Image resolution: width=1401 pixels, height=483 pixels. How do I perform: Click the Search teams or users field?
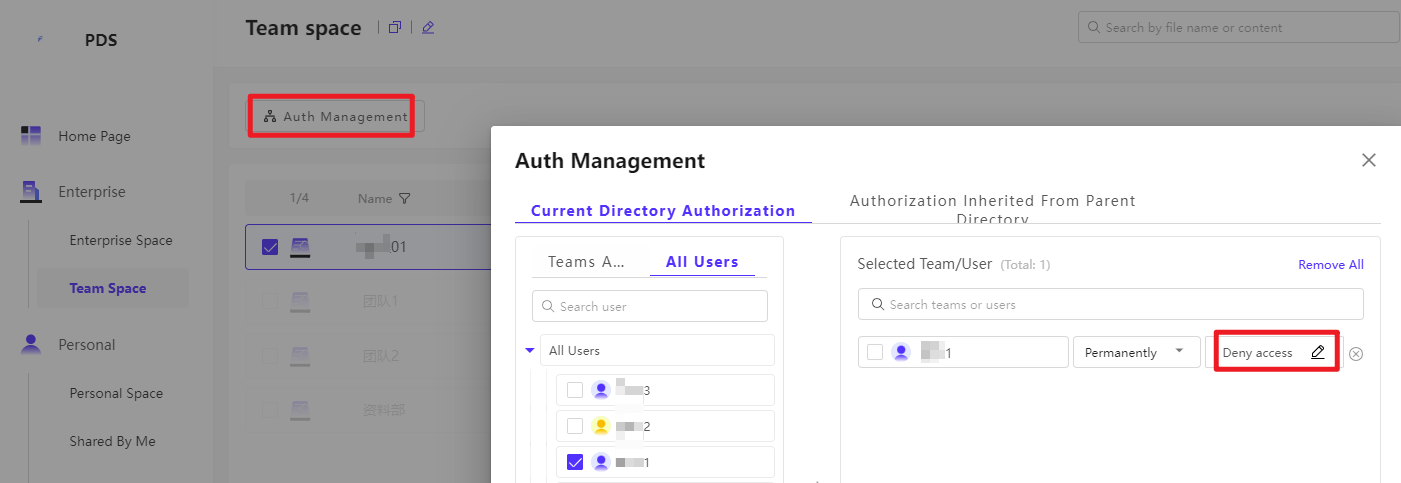[x=1111, y=304]
